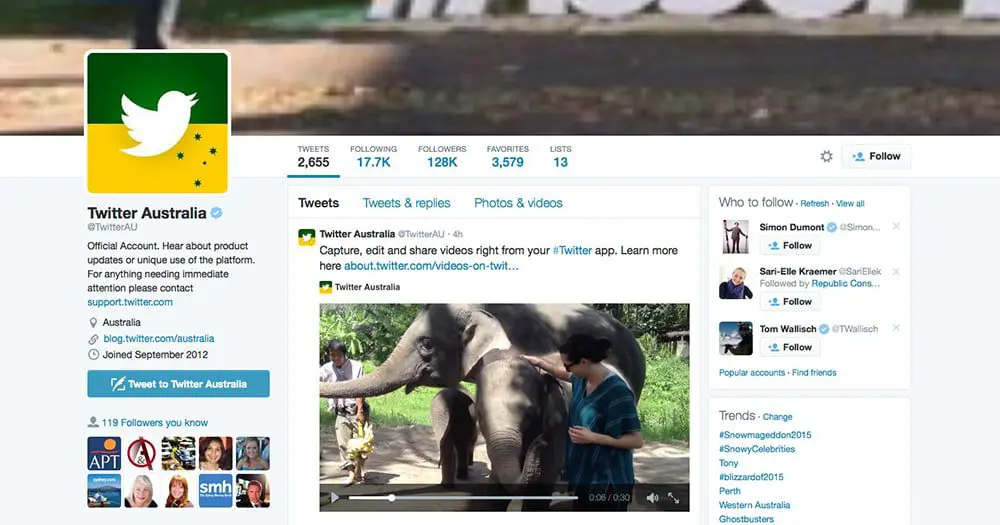Viewport: 1000px width, 525px height.
Task: Click the #Twitter hashtag in the tweet
Action: pyautogui.click(x=572, y=251)
